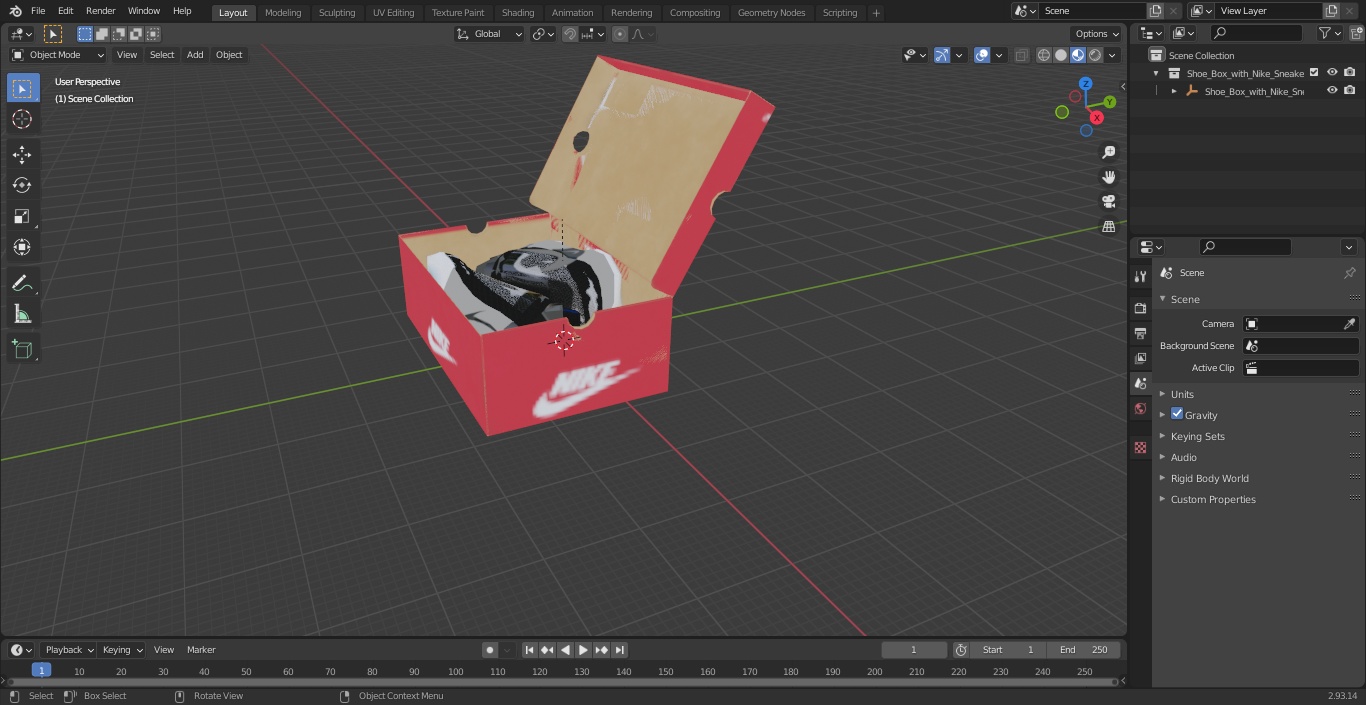Open the Add menu in viewport header
This screenshot has width=1366, height=705.
[195, 55]
